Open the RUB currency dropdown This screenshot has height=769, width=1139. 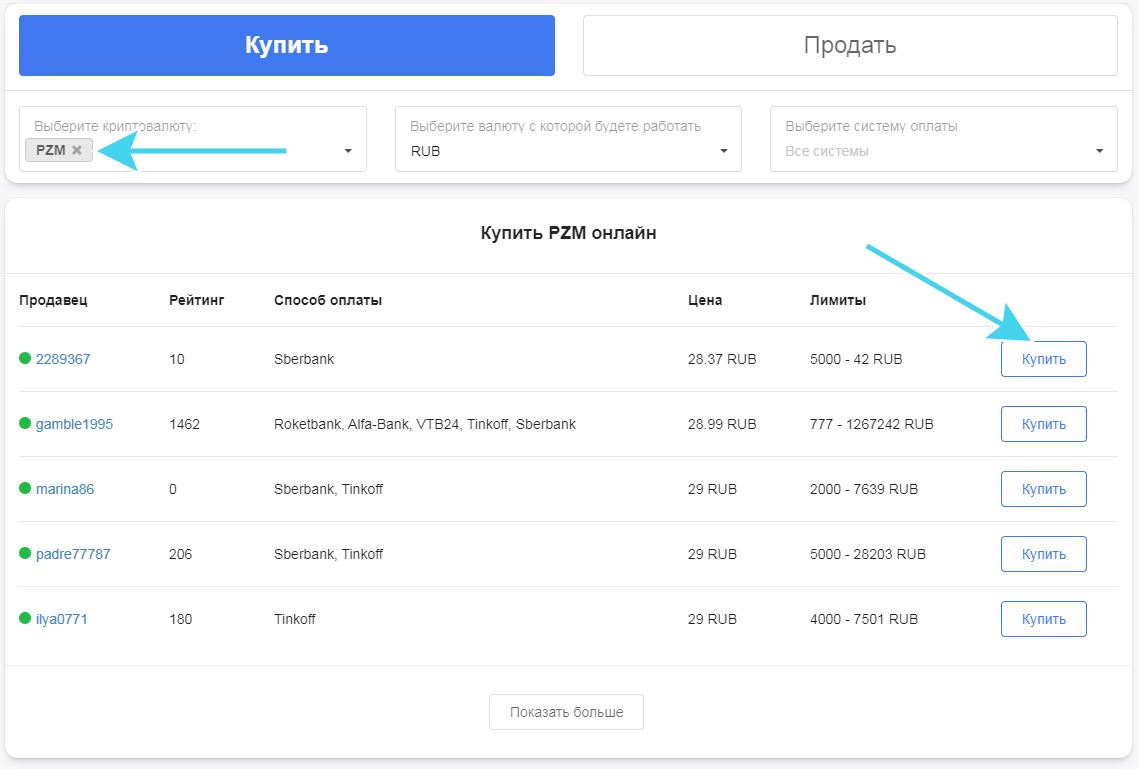pyautogui.click(x=568, y=139)
